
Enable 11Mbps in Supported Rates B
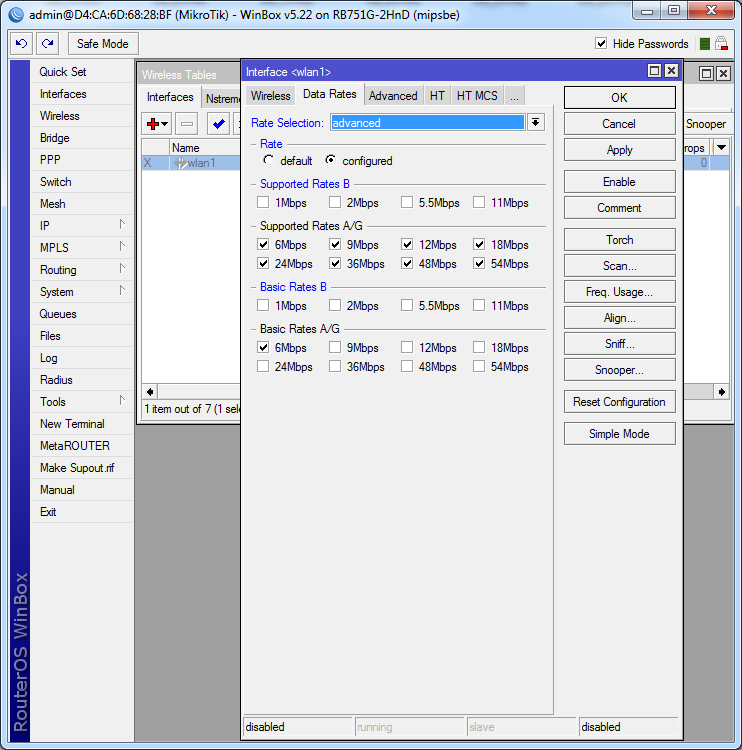point(479,202)
